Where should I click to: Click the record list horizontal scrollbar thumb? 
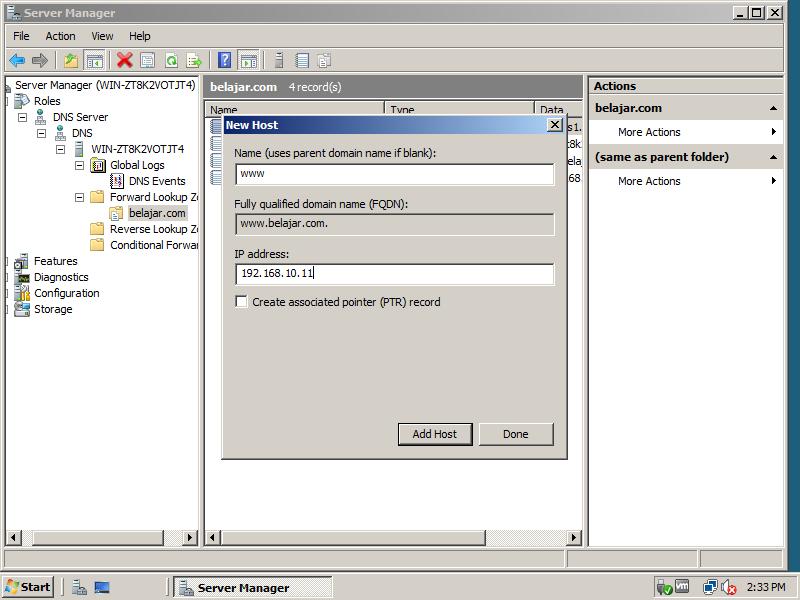coord(353,537)
